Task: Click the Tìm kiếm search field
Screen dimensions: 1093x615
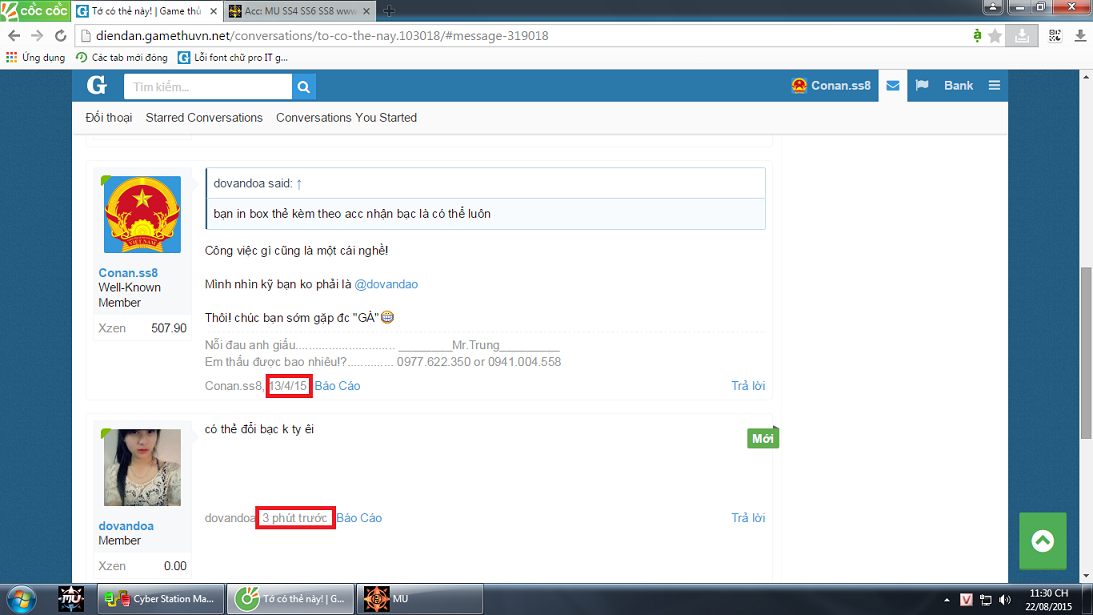Action: [208, 87]
